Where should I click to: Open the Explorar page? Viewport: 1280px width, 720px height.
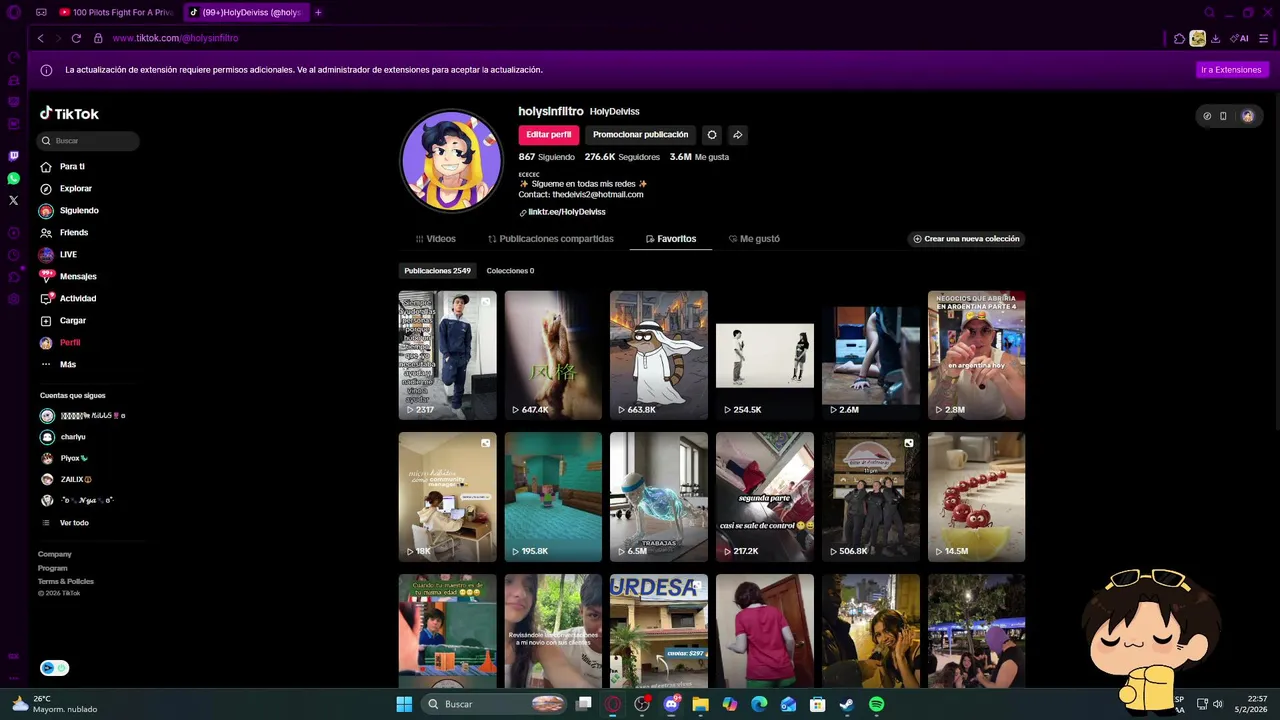(x=75, y=189)
